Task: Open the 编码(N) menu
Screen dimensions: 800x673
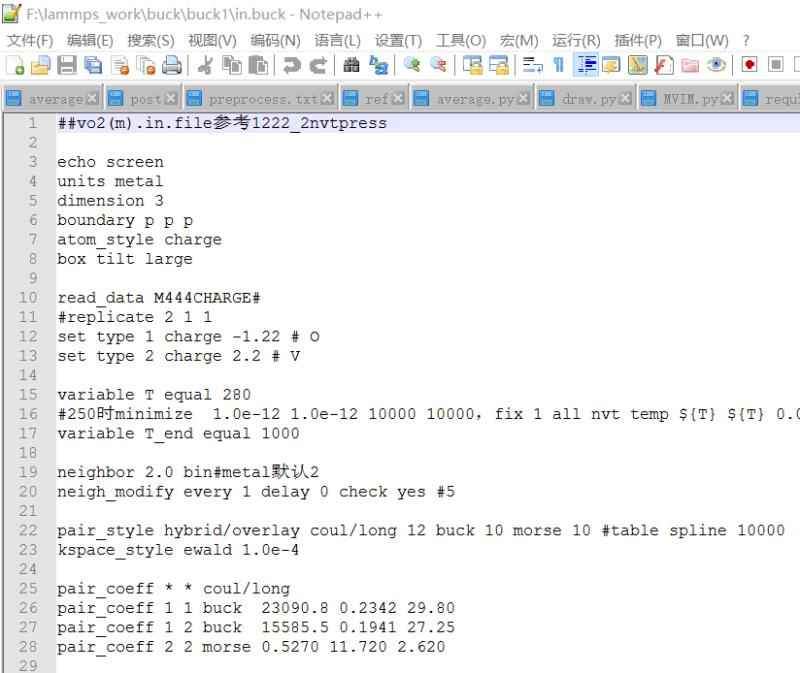Action: 276,40
